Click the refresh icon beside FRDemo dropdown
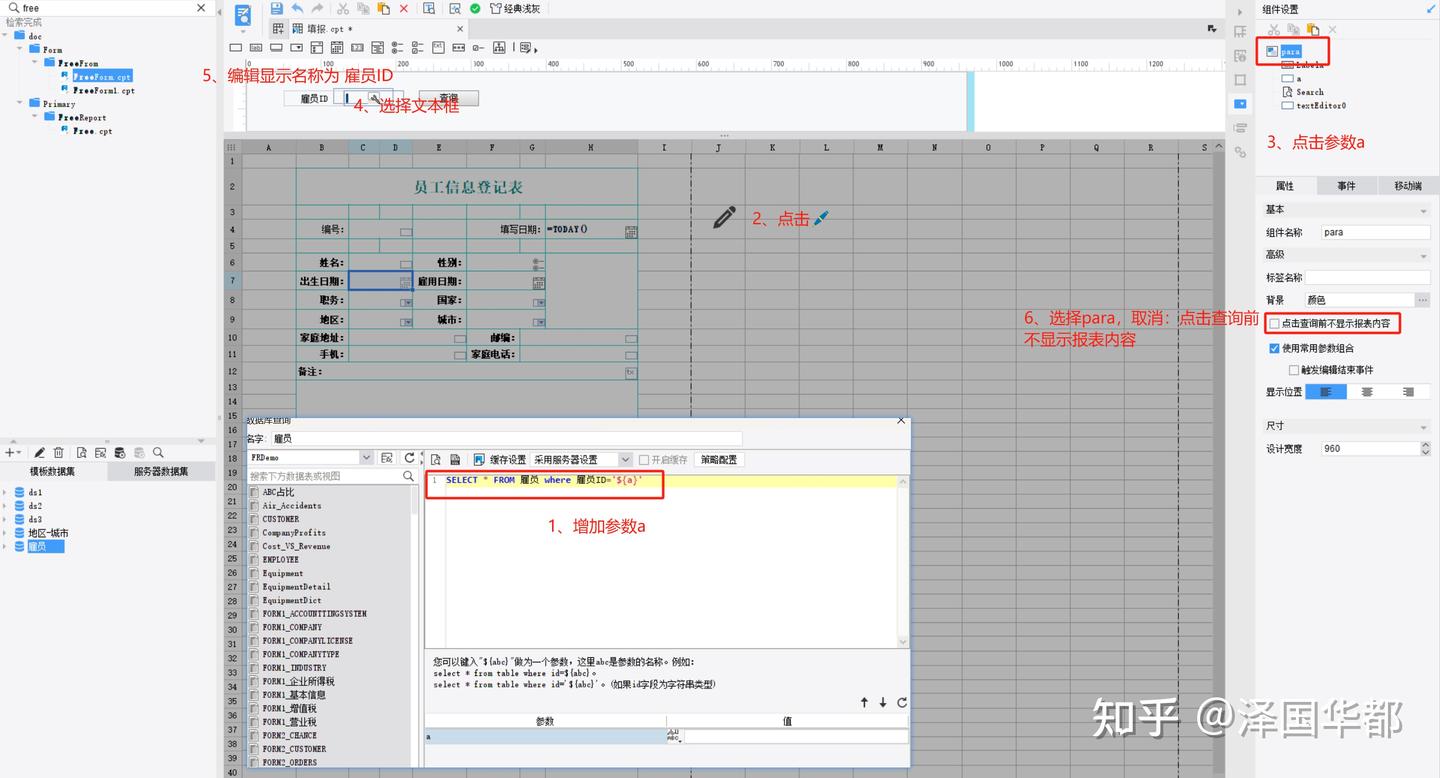Image resolution: width=1440 pixels, height=778 pixels. tap(408, 458)
